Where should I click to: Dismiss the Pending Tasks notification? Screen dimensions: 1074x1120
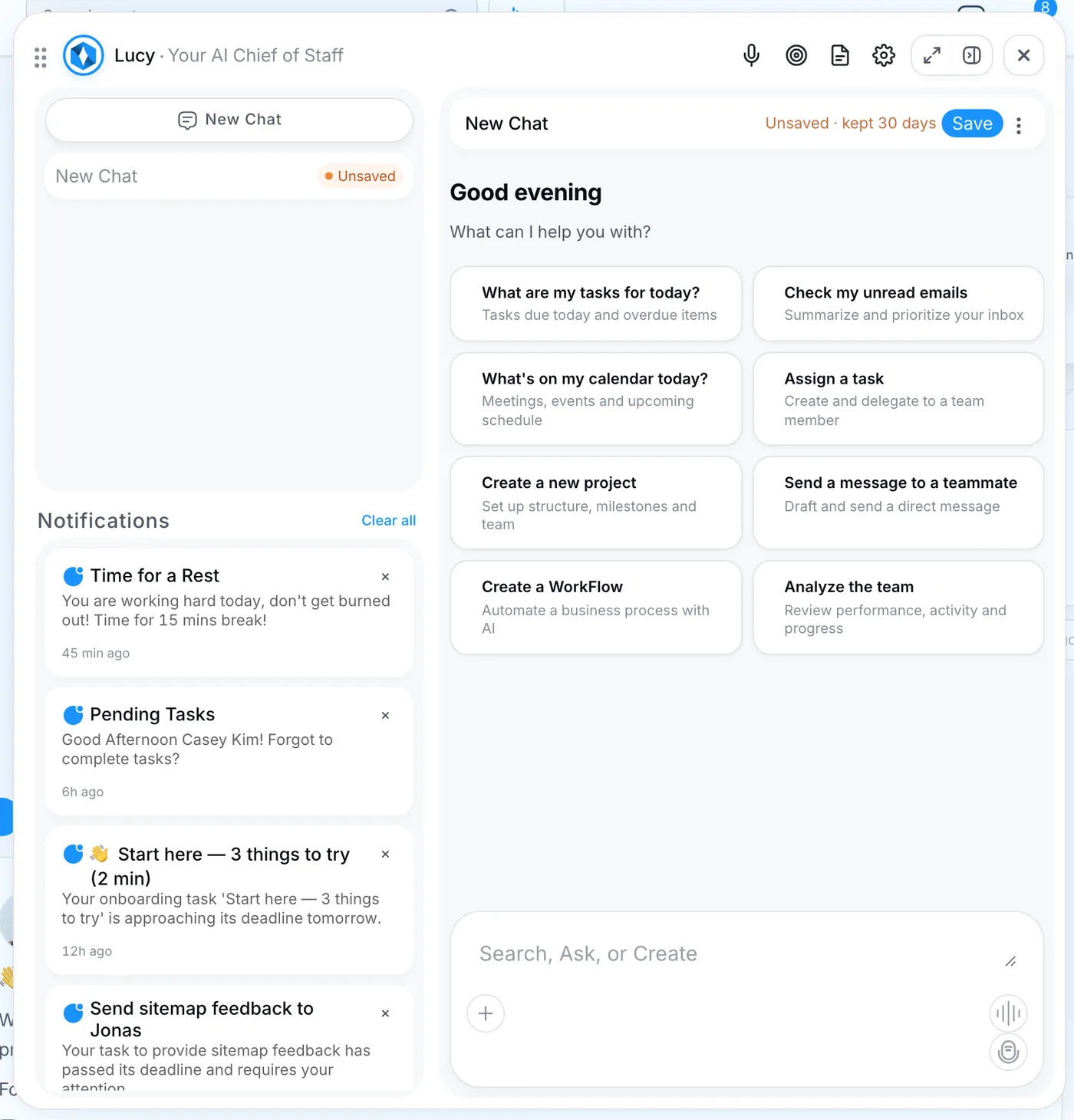[385, 716]
